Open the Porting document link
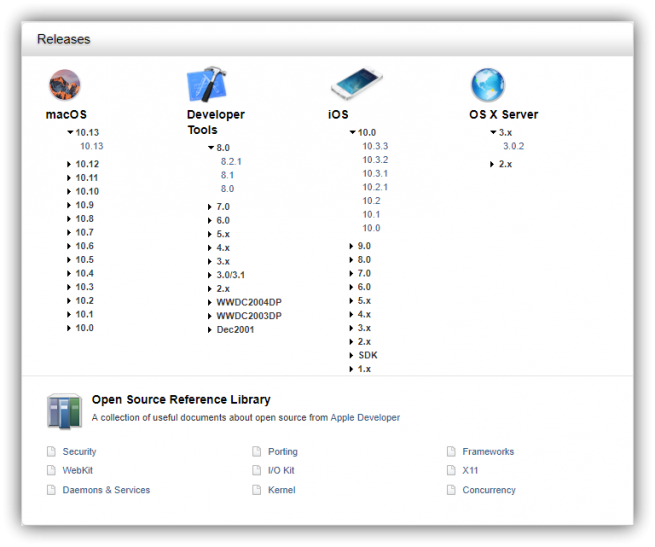 coord(283,451)
